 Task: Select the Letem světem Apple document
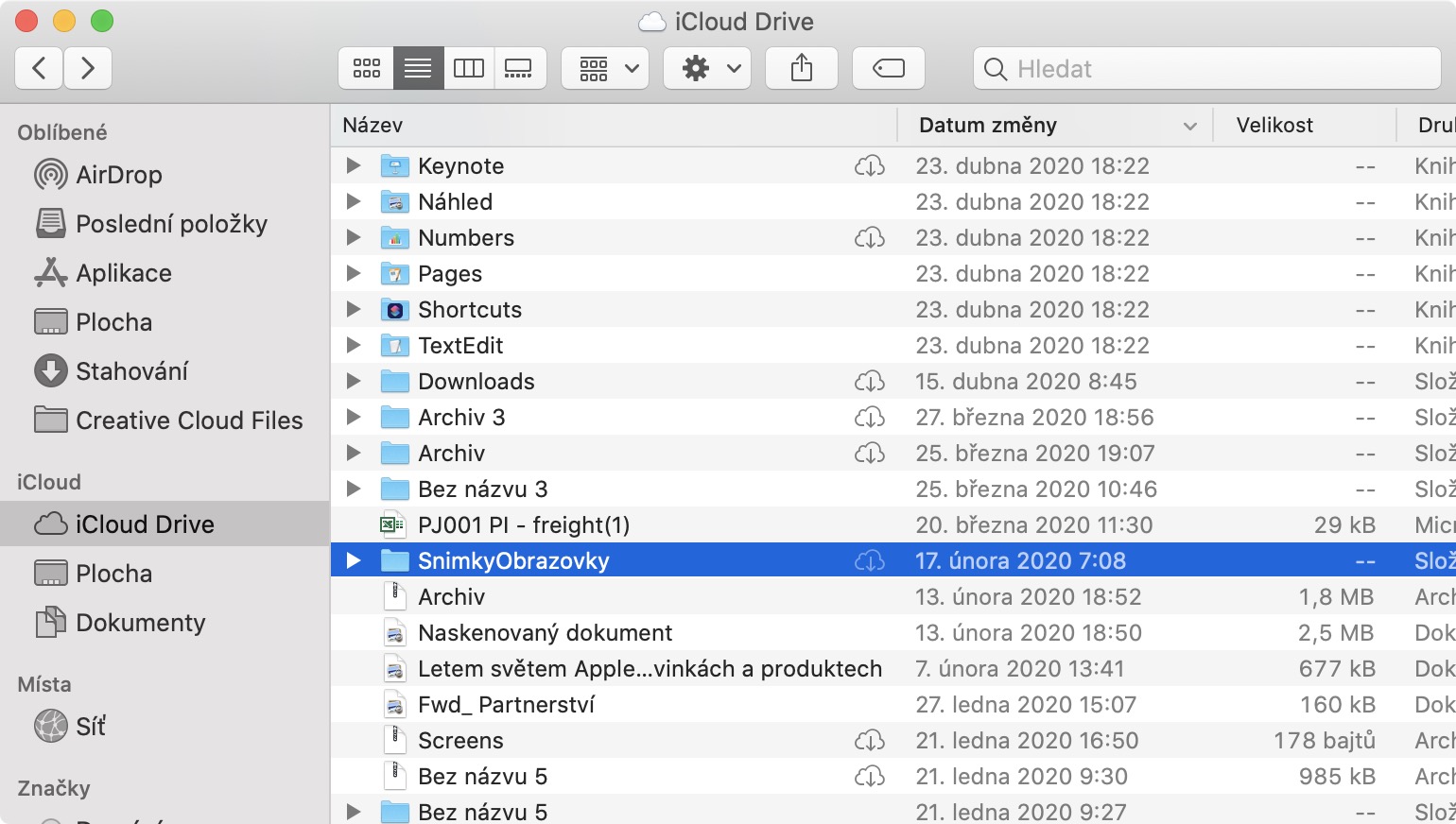click(x=893, y=668)
